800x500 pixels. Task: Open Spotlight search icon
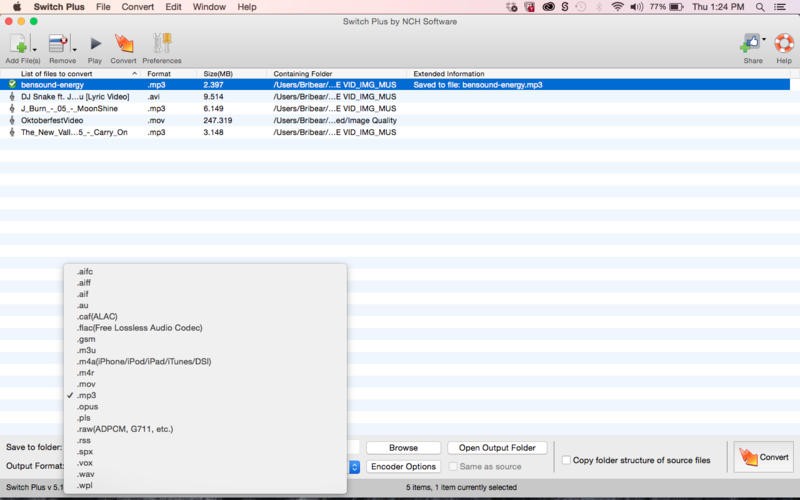click(760, 7)
